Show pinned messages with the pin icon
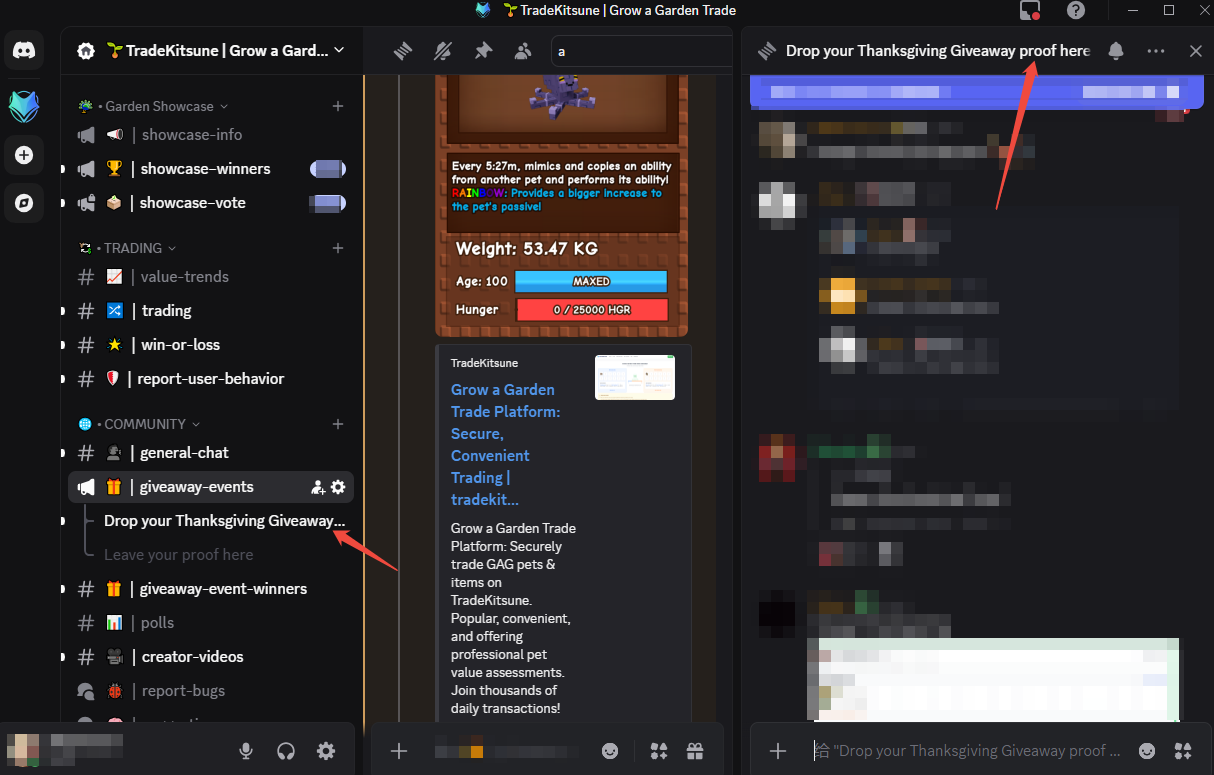 [483, 51]
